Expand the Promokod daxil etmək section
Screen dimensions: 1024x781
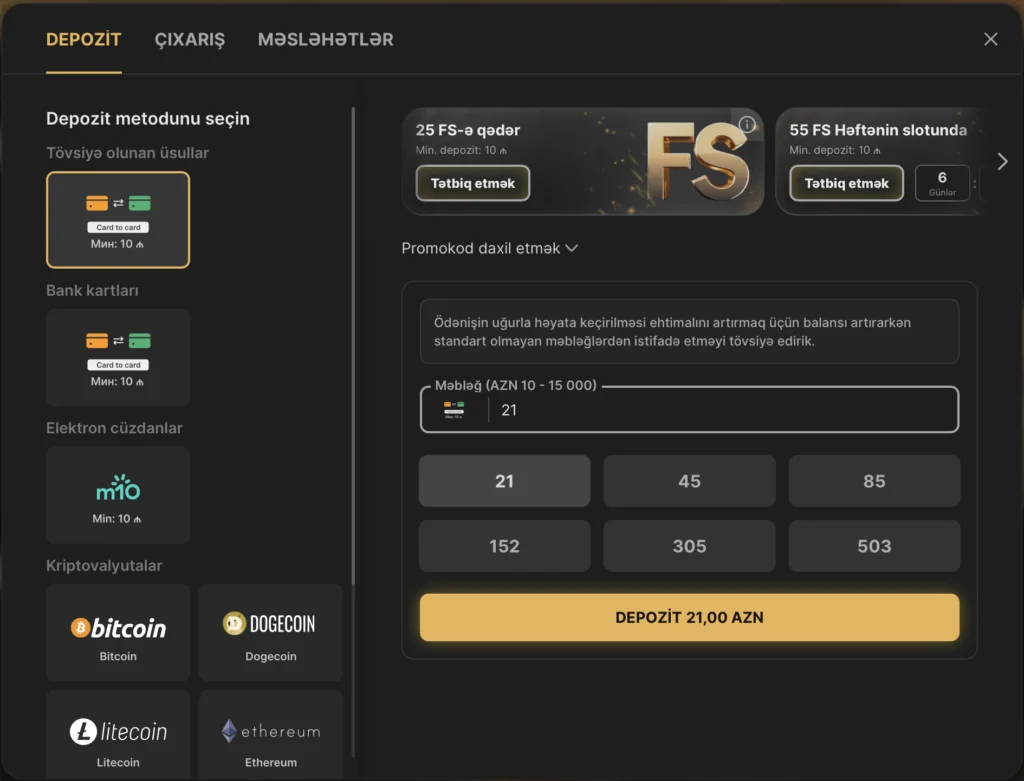click(490, 248)
